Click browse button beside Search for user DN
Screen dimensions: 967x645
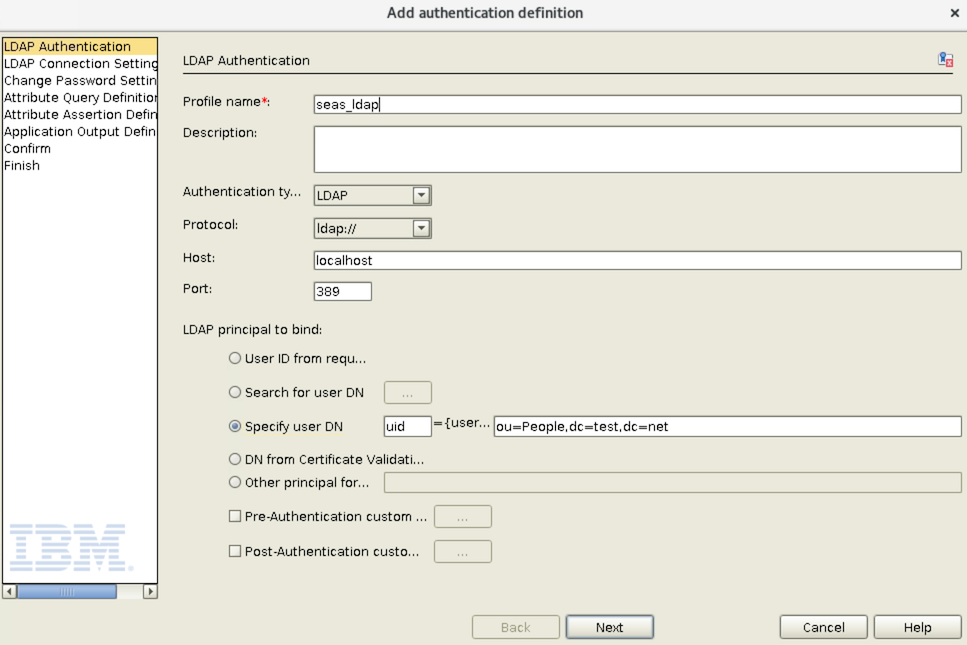(x=408, y=393)
